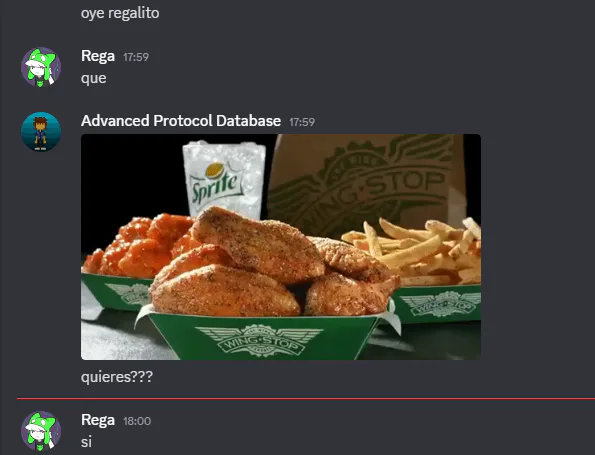Open Rega's avatar beside the "que" message
595x455 pixels.
(x=41, y=67)
